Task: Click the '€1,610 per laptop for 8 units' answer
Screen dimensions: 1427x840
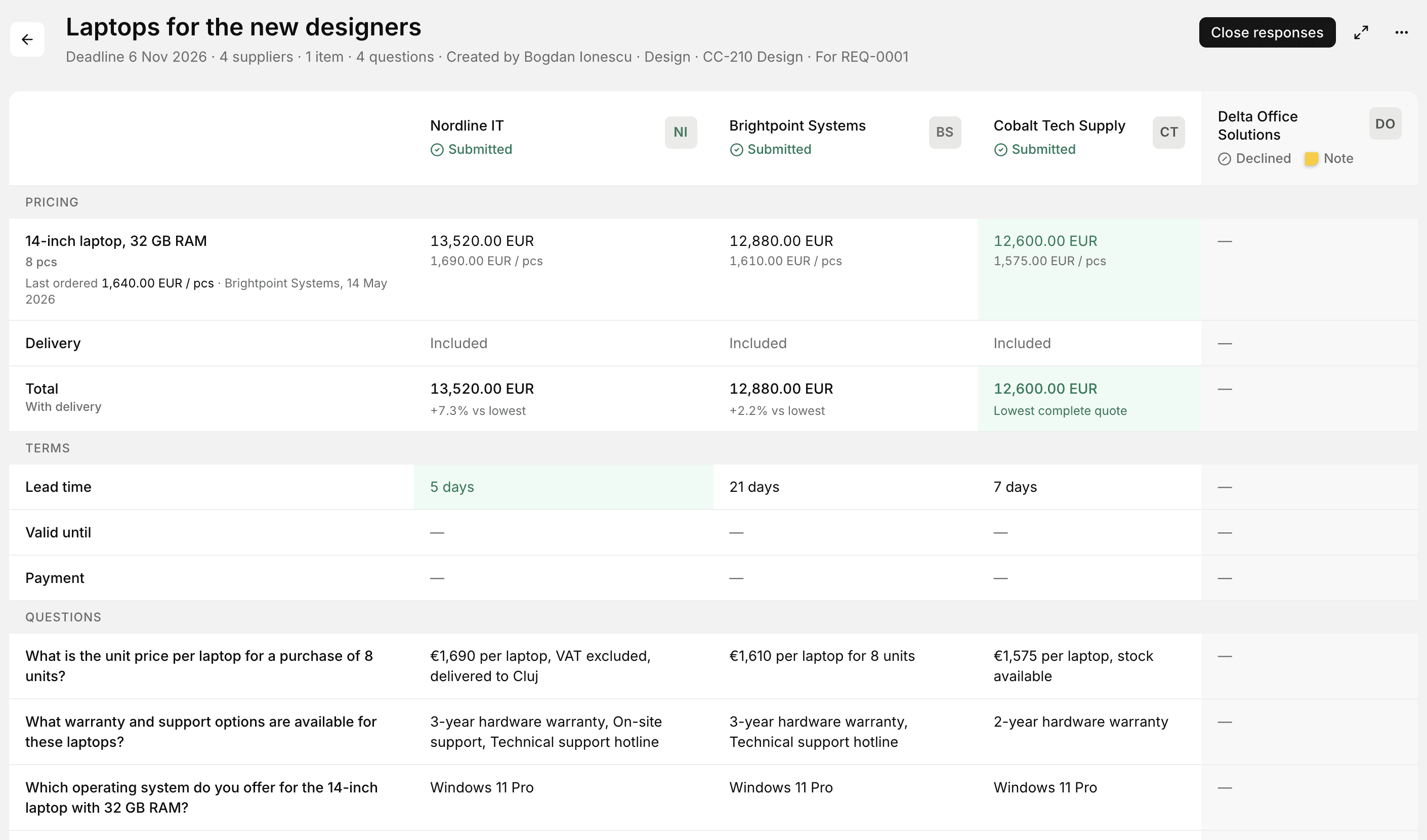Action: [822, 656]
